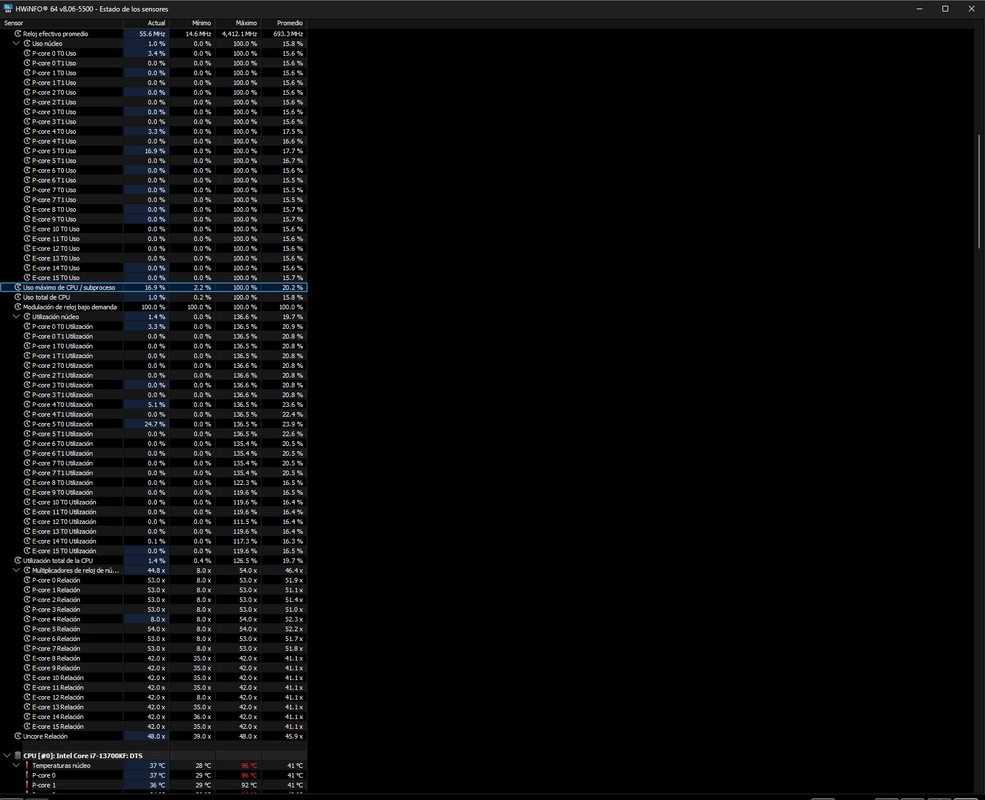The height and width of the screenshot is (800, 985).
Task: Click the 96 °C maximum of Temperaturas núcleo
Action: click(249, 765)
